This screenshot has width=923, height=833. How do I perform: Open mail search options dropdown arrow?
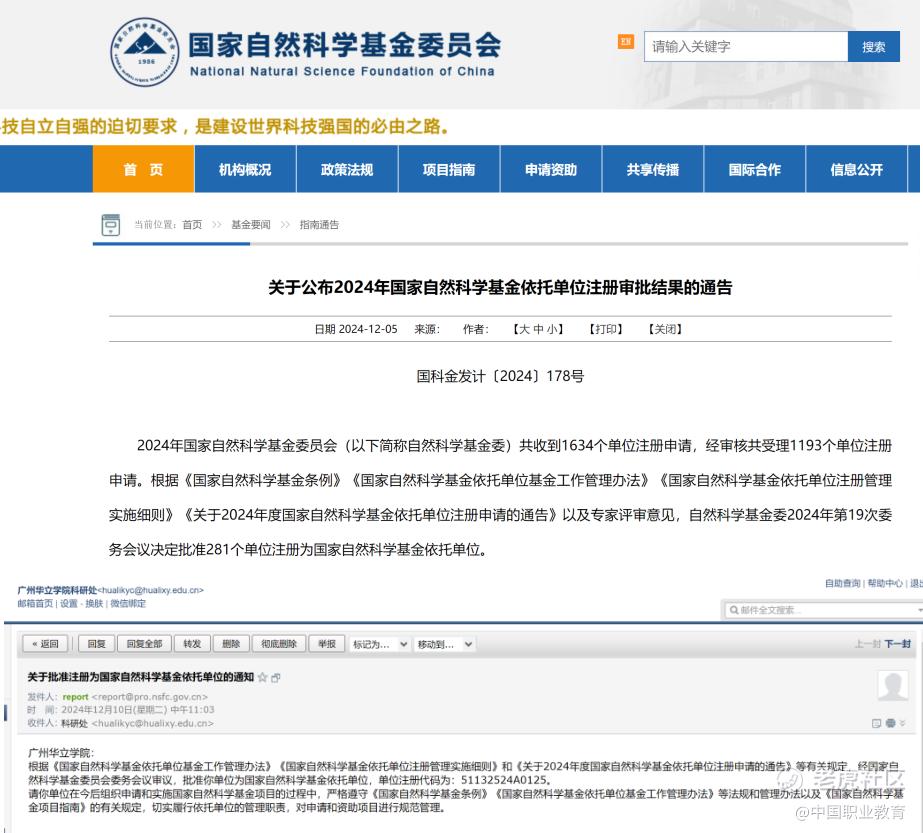click(x=919, y=610)
